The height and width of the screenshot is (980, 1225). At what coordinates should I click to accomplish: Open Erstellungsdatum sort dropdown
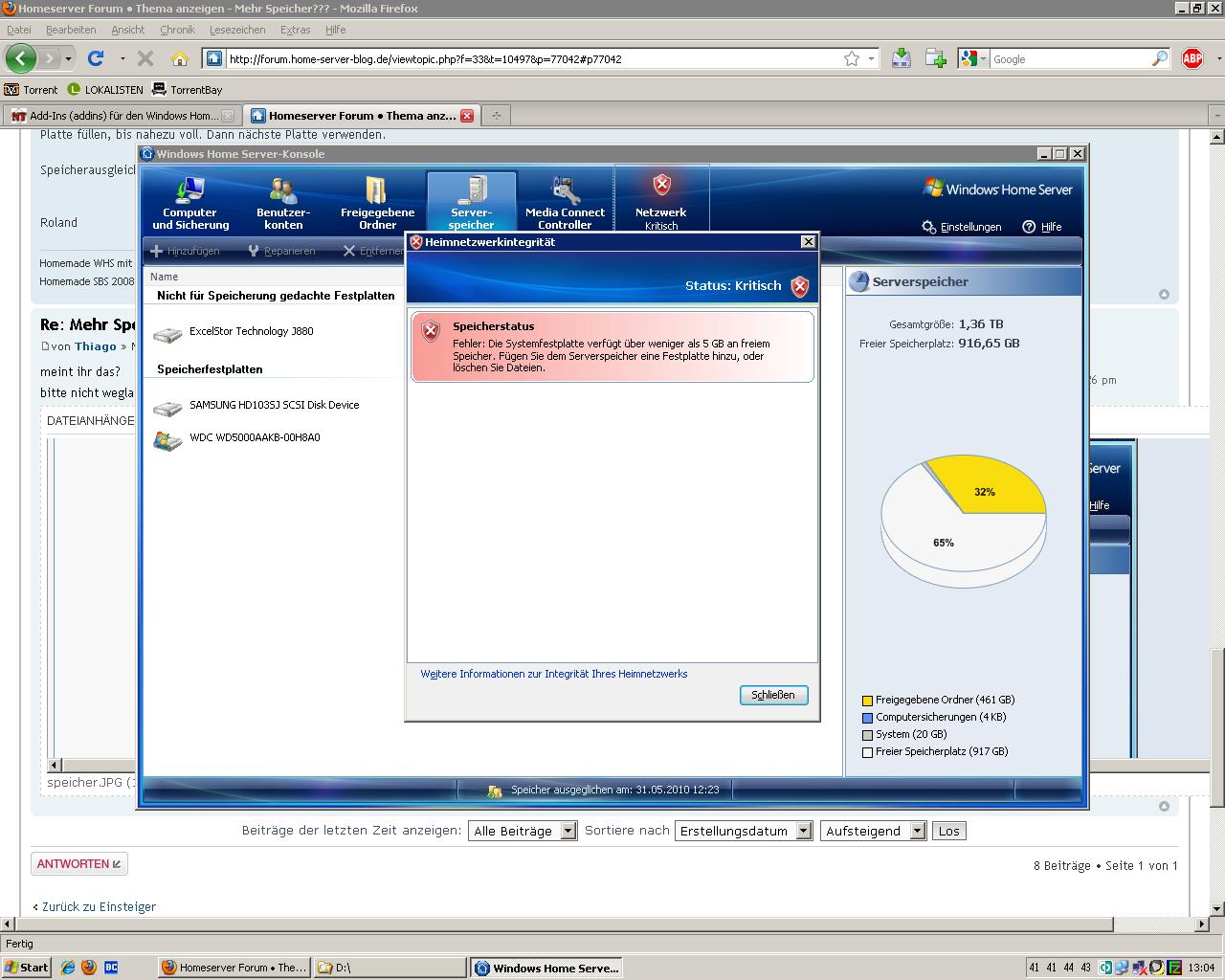pos(744,831)
